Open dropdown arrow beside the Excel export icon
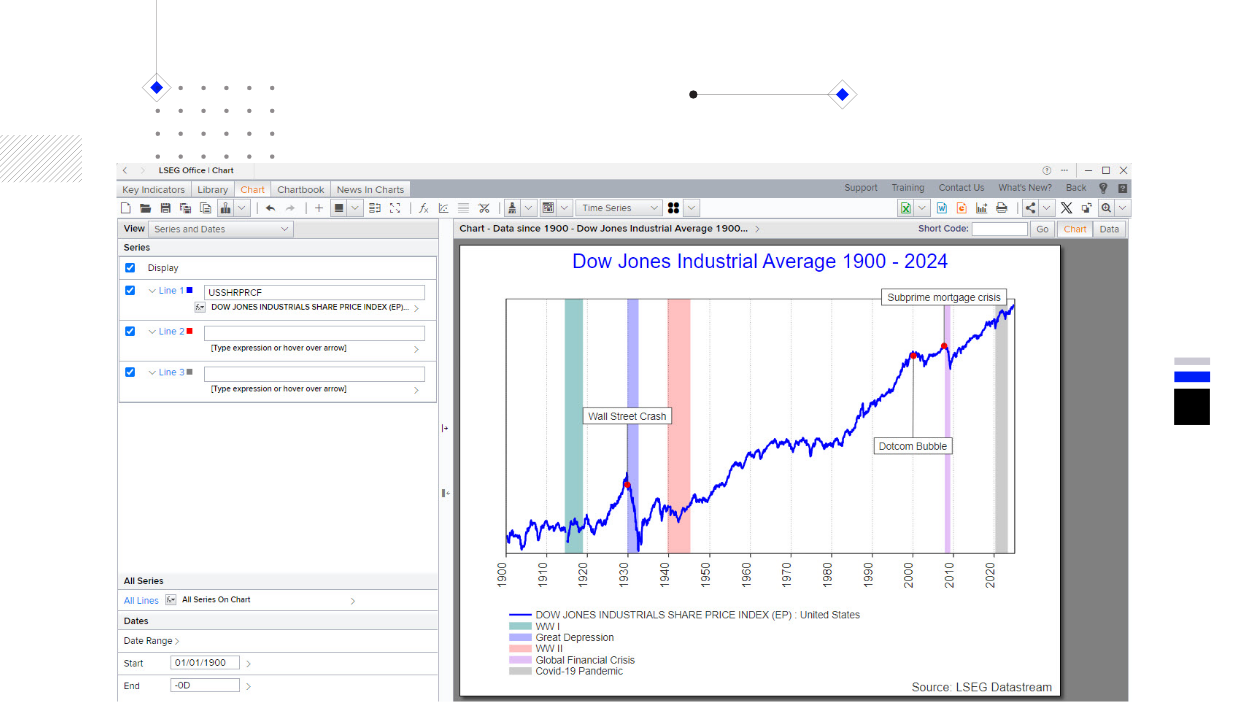 tap(922, 208)
